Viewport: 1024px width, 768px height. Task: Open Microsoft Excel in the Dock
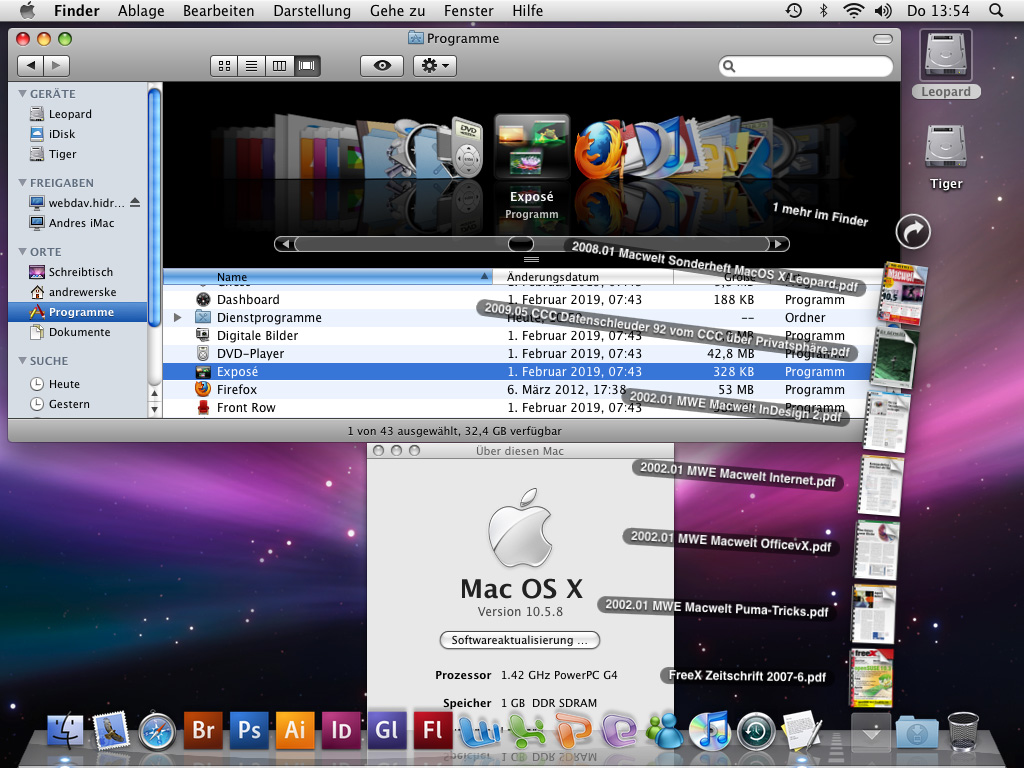(526, 730)
